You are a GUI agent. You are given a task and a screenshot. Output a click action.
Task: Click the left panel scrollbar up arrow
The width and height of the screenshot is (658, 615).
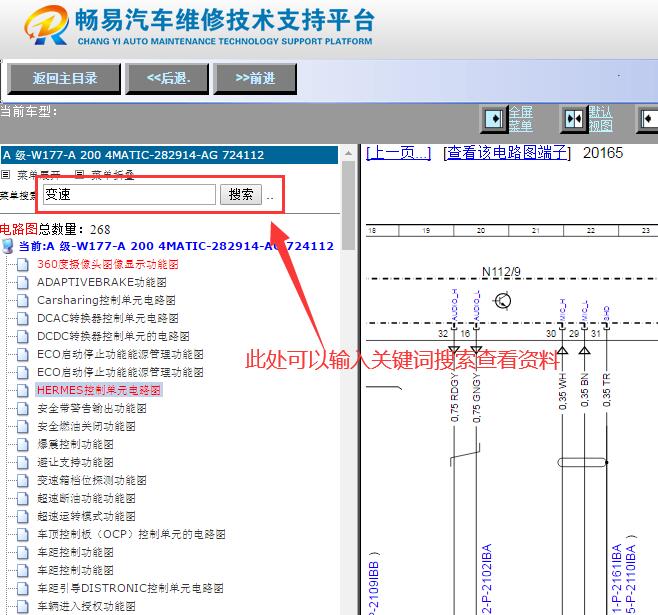pos(348,153)
